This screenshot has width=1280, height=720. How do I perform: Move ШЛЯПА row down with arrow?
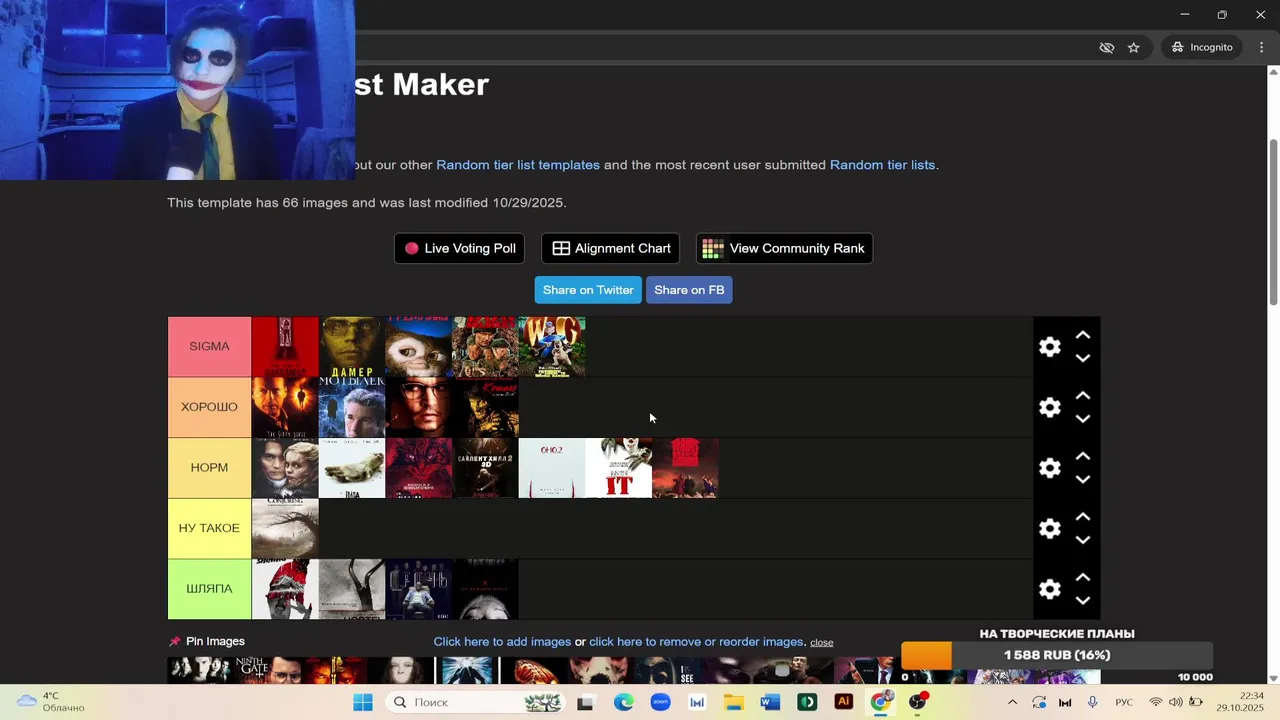1083,601
